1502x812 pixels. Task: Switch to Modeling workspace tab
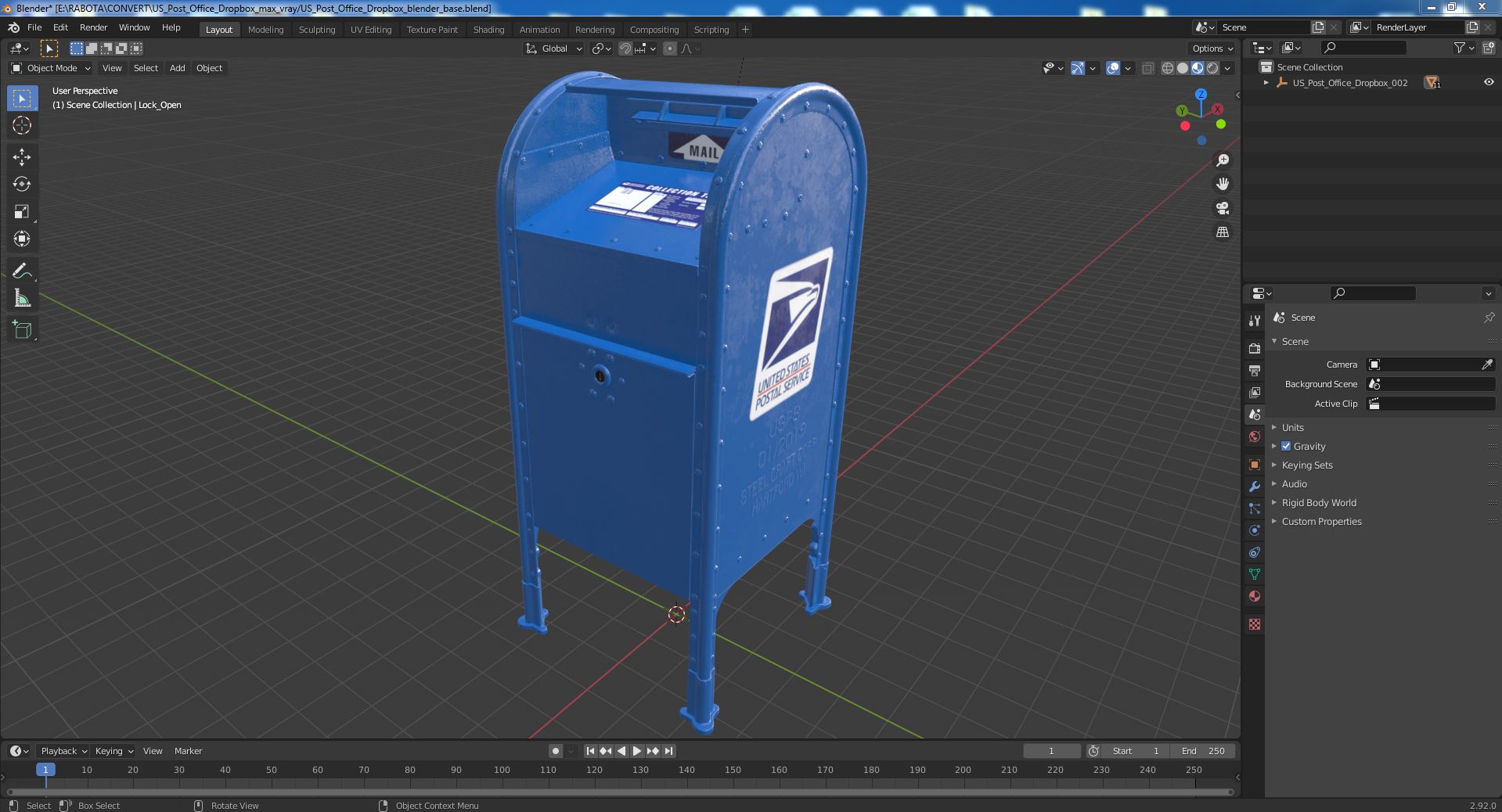pos(265,30)
